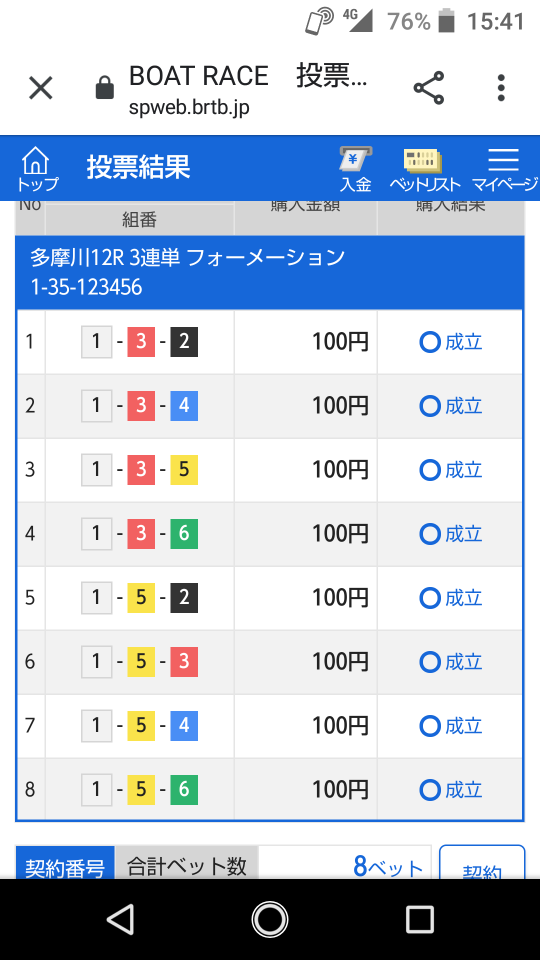540x960 pixels.
Task: Open the マイページ hamburger menu
Action: coord(504,169)
